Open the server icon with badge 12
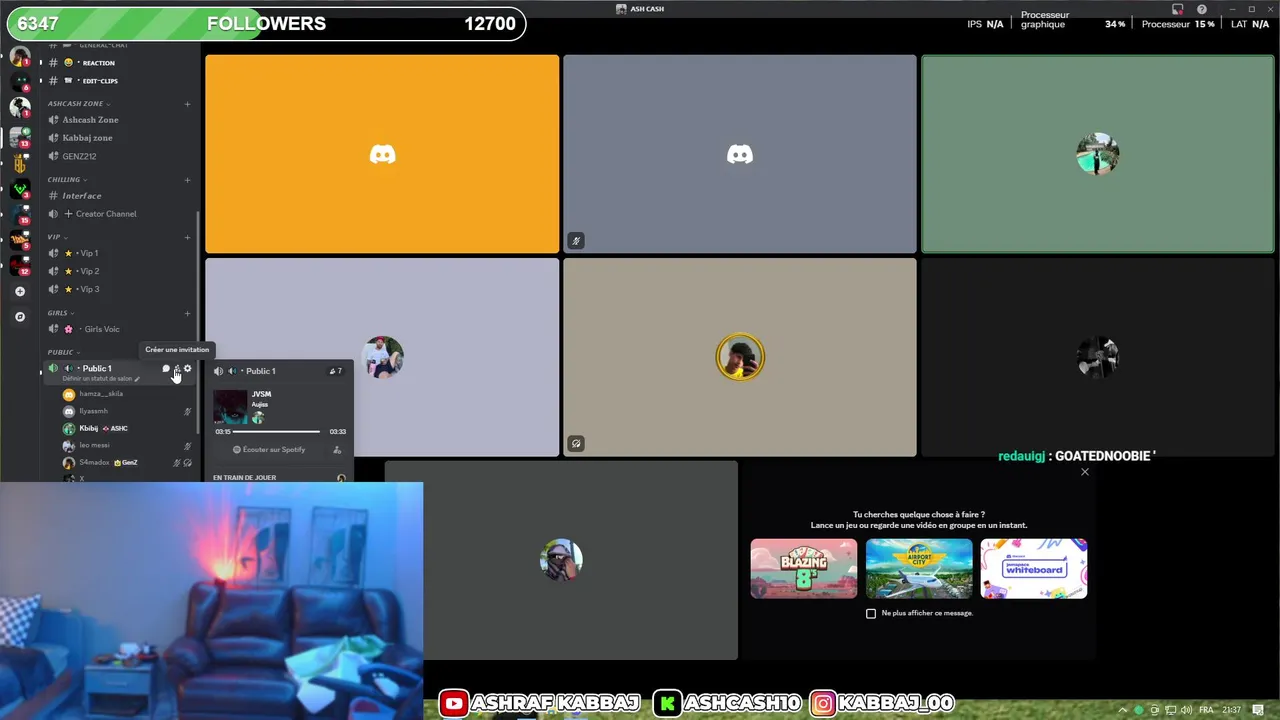The height and width of the screenshot is (720, 1280). (20, 265)
